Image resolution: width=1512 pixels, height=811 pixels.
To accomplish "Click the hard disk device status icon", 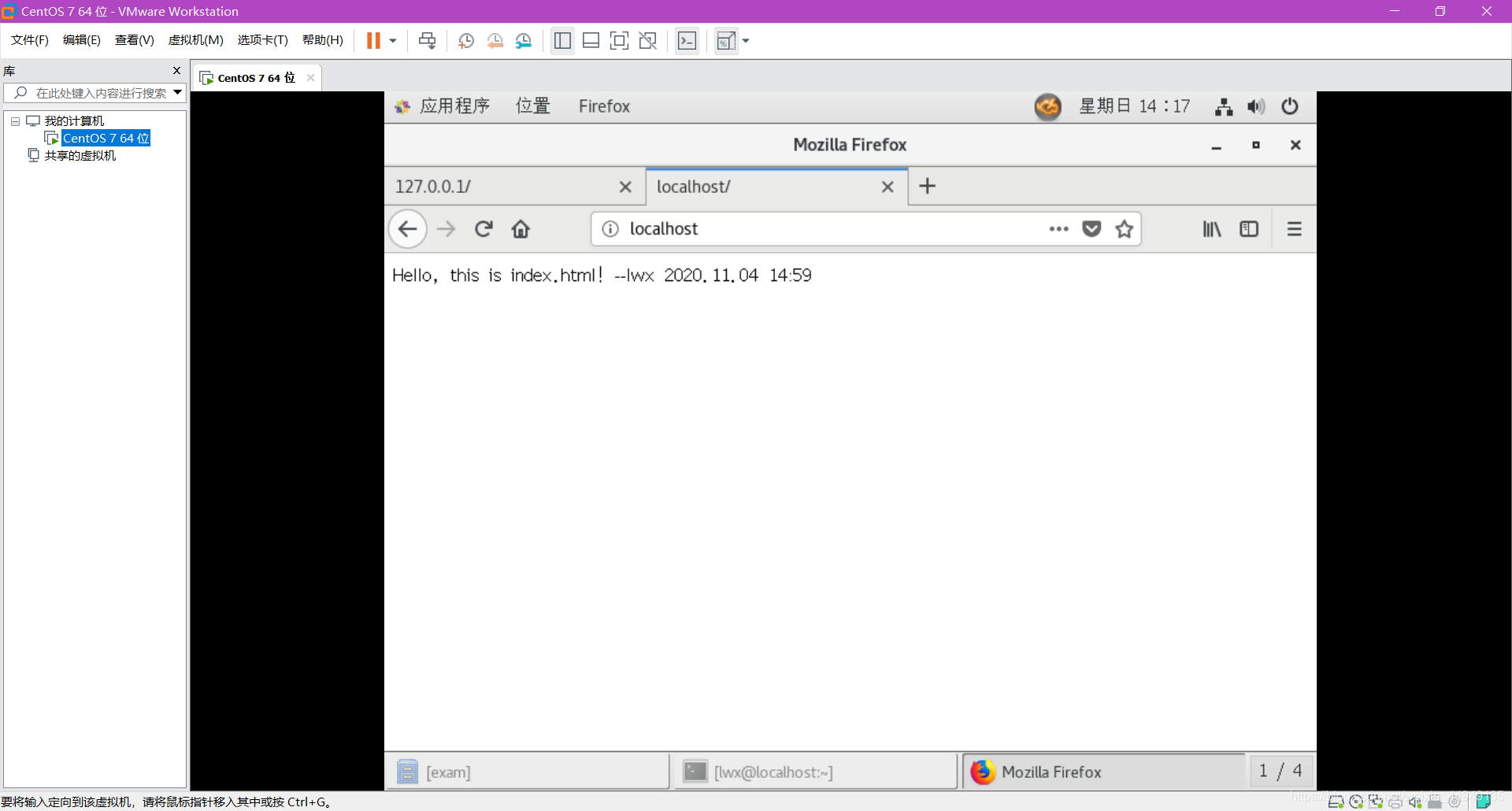I will coord(1336,802).
